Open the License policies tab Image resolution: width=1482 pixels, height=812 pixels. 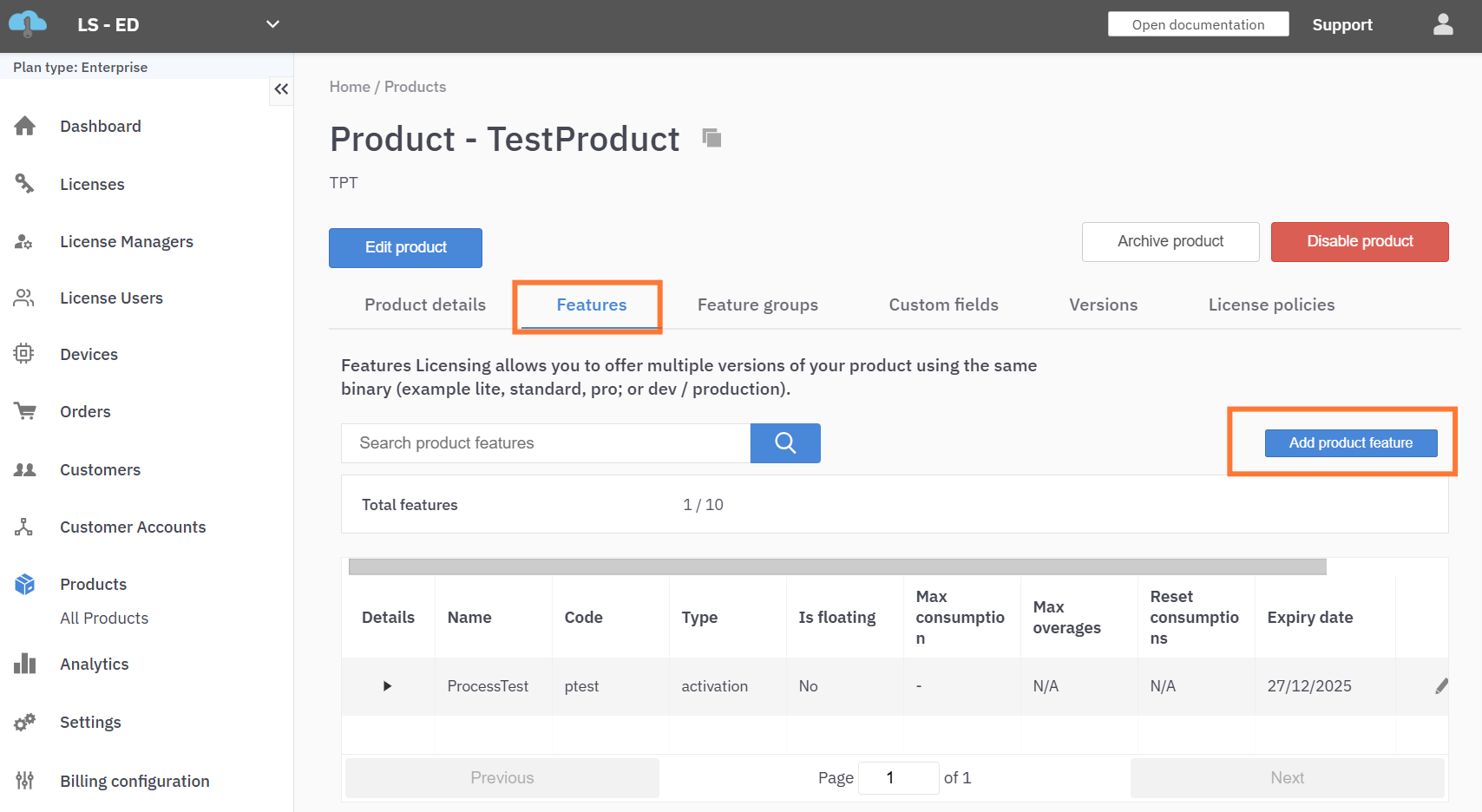[1271, 305]
